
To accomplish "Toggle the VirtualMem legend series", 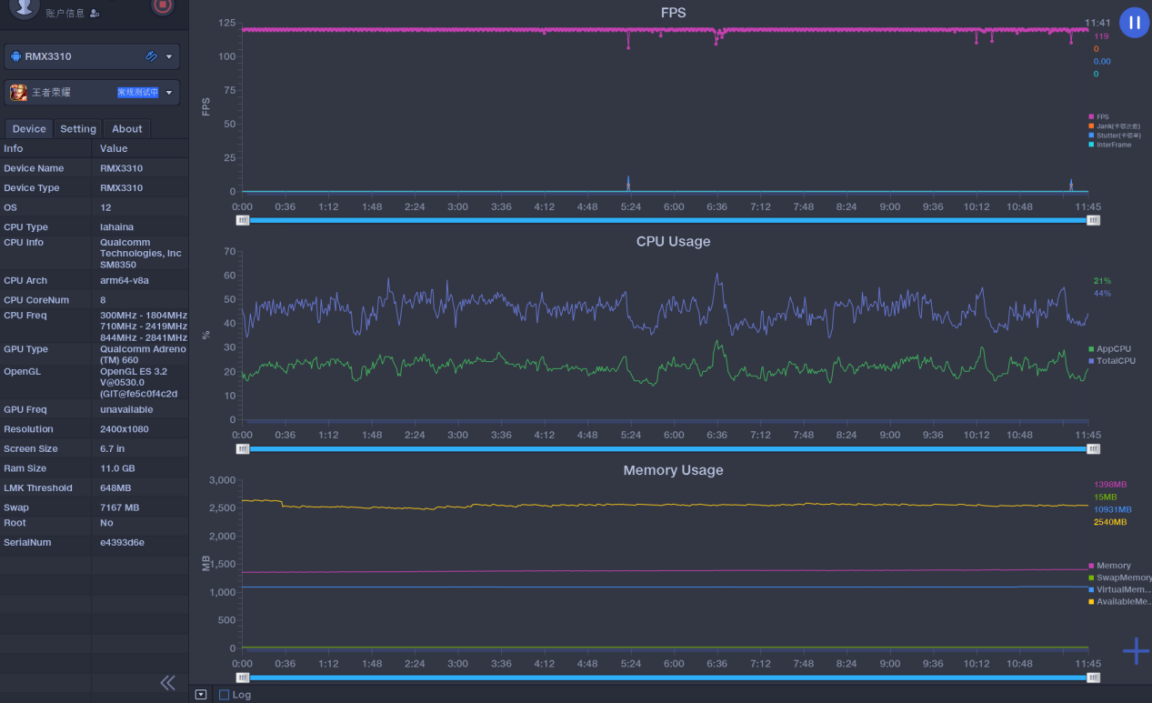I will click(1118, 589).
